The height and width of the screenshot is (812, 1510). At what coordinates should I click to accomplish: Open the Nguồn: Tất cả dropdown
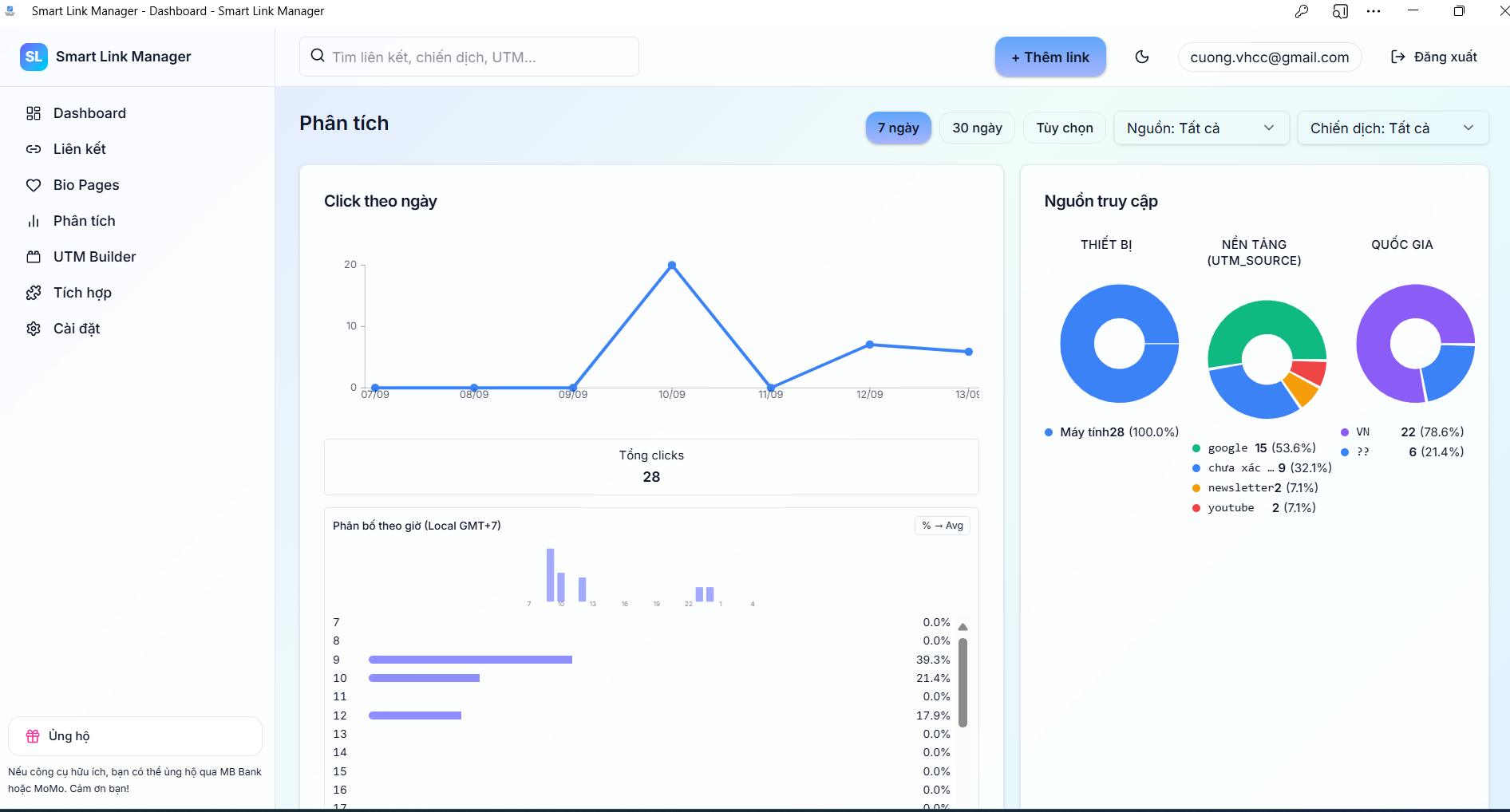1201,128
